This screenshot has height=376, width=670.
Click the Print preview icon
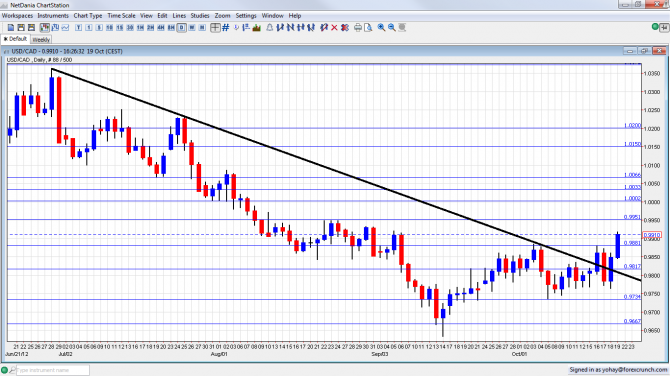(368, 27)
